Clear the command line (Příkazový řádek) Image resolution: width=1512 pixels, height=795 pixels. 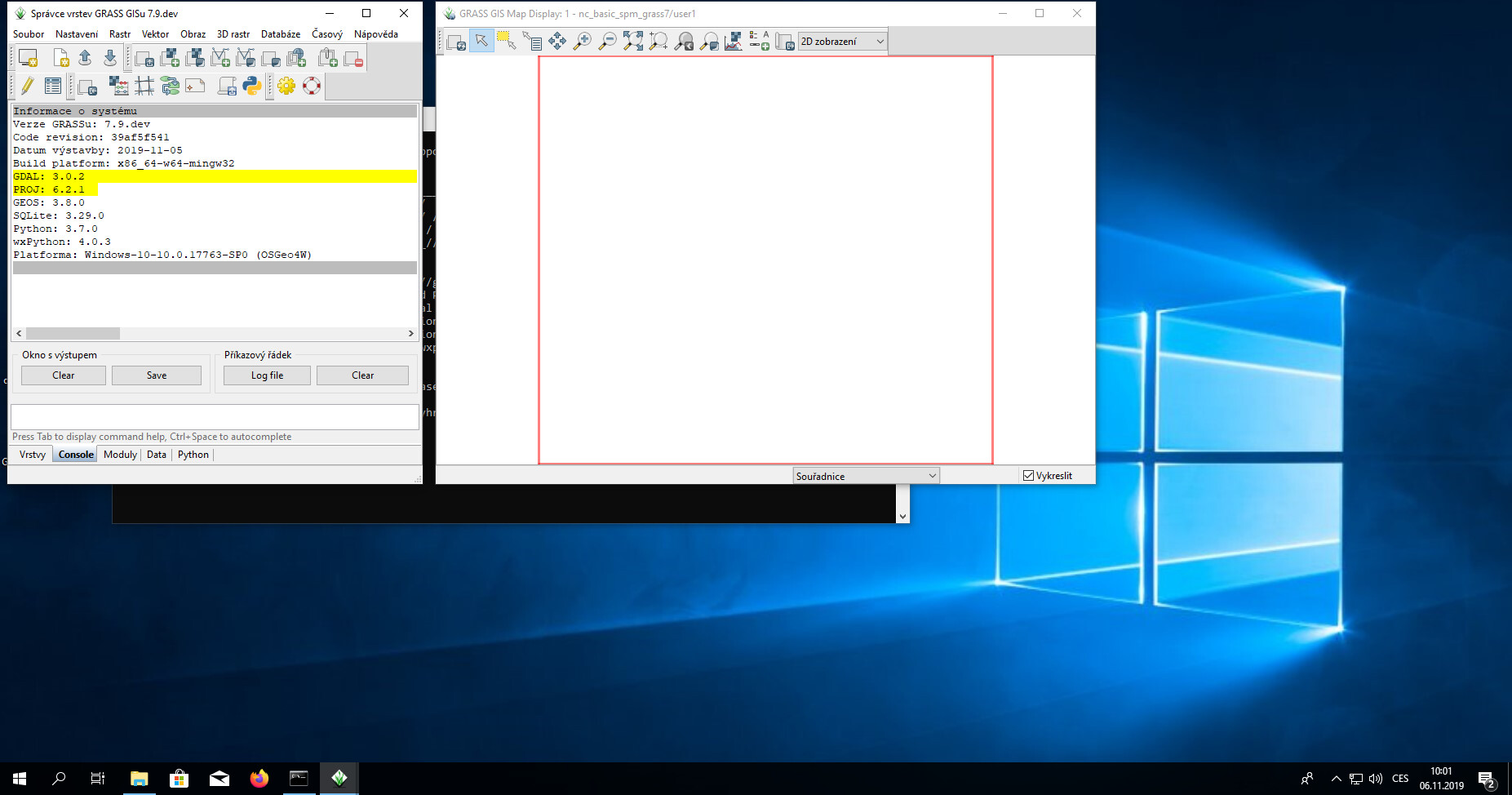point(363,375)
